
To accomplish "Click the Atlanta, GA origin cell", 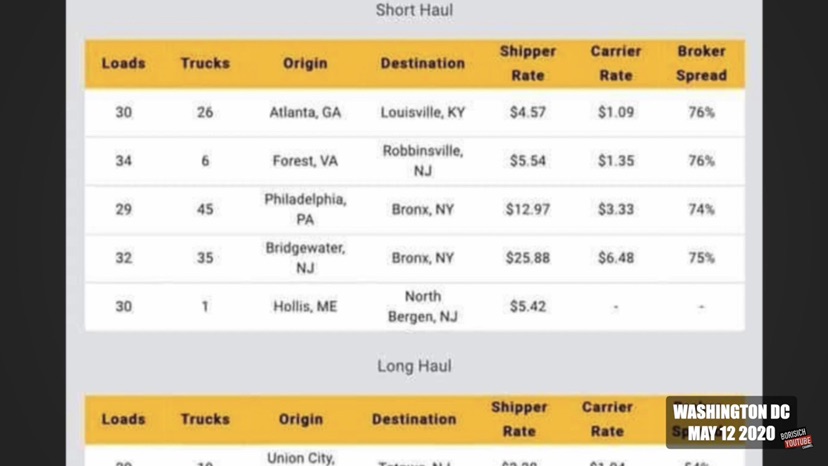I will coord(305,112).
